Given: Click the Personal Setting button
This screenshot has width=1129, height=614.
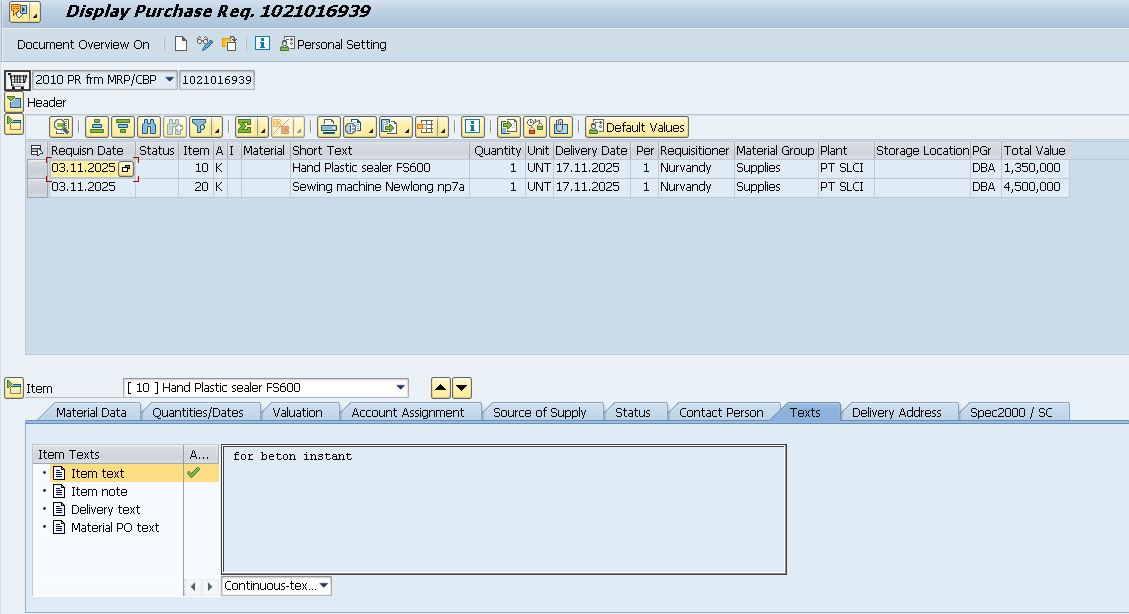Looking at the screenshot, I should coord(333,44).
